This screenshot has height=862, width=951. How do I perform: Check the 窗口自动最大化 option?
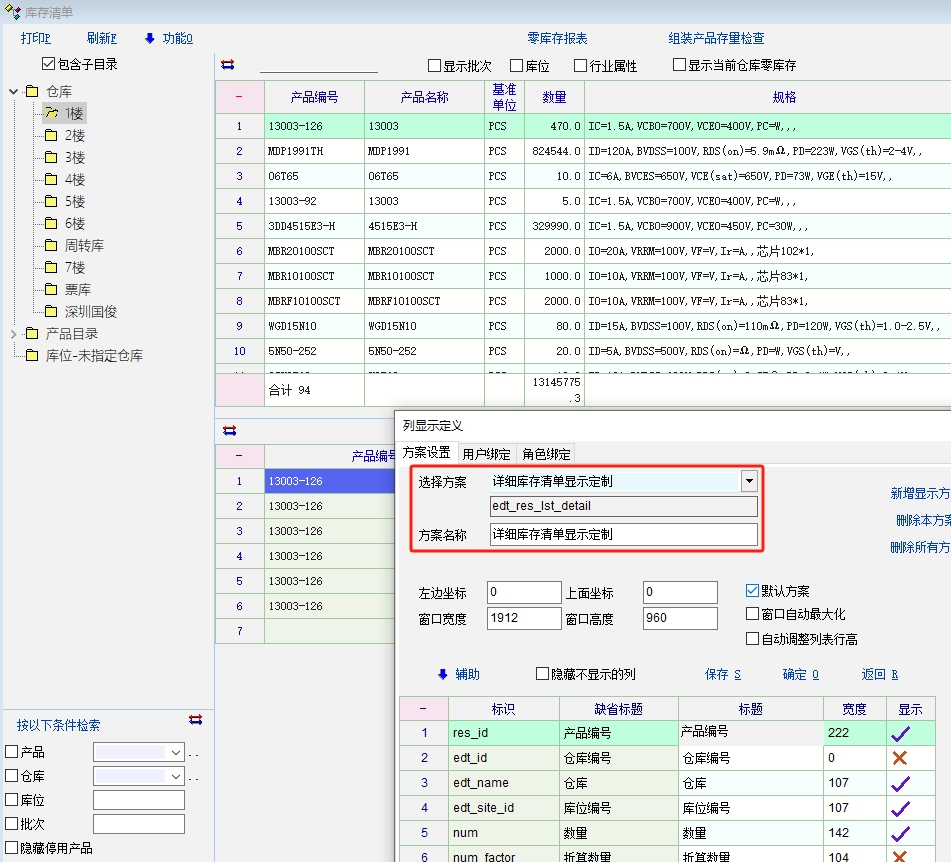(x=753, y=614)
